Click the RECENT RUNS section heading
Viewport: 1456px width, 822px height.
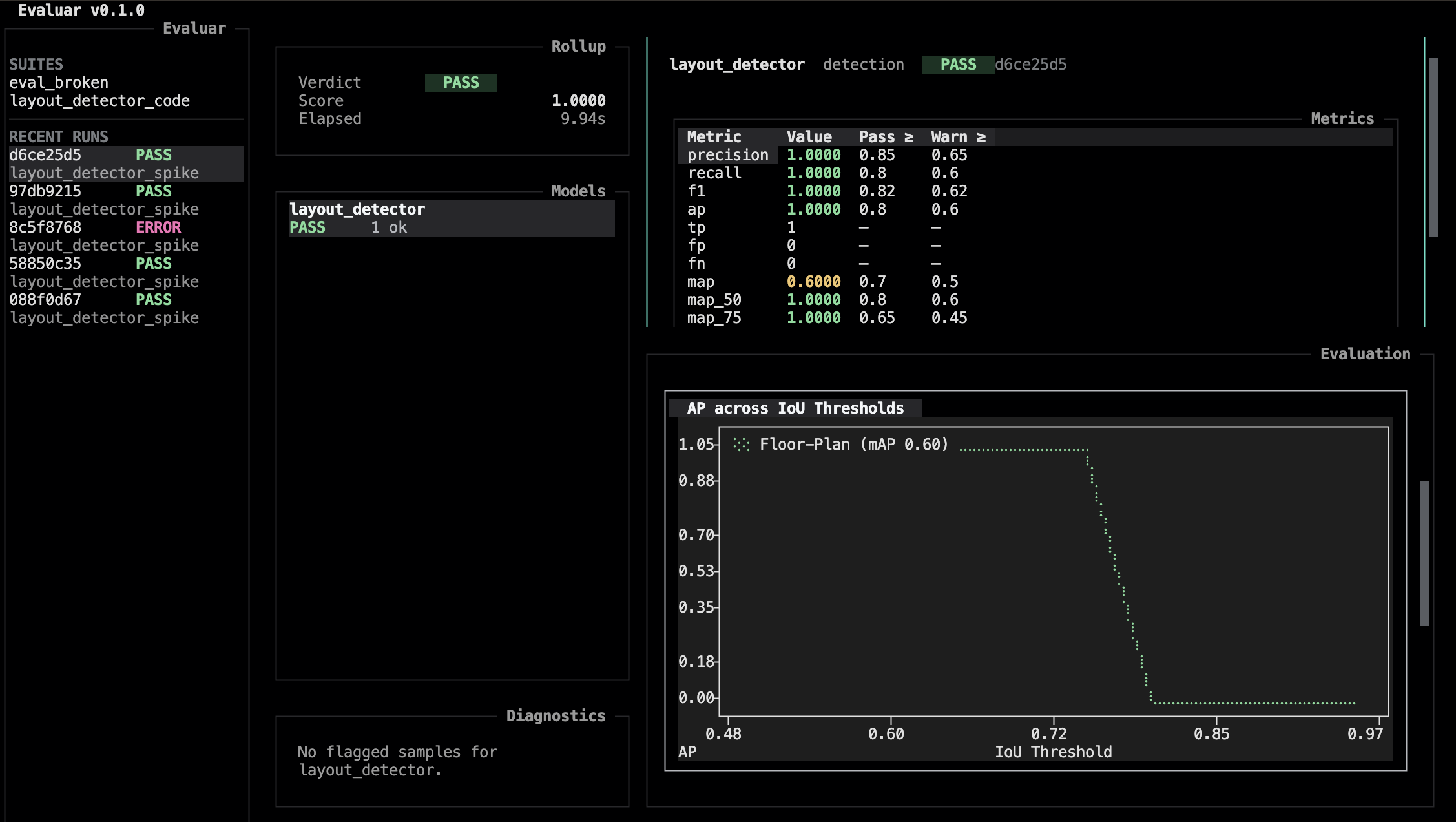coord(59,137)
